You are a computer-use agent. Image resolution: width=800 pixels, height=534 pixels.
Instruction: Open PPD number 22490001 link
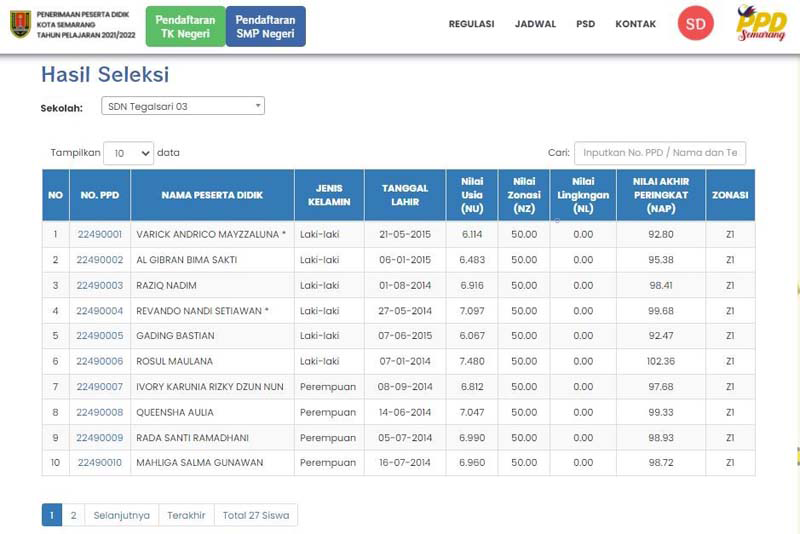point(99,234)
